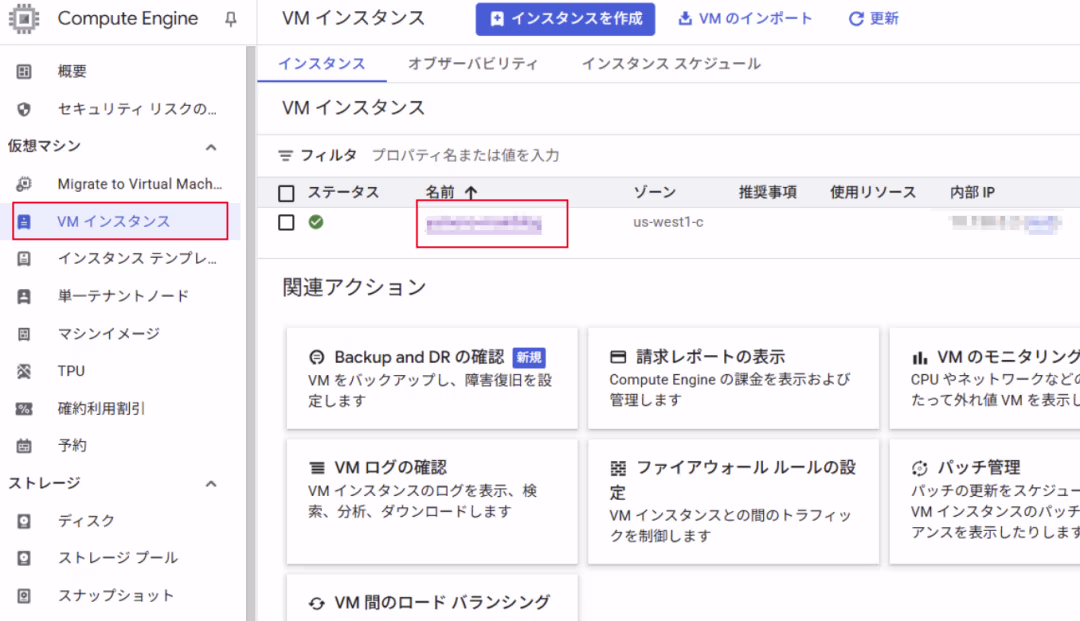This screenshot has height=621, width=1080.
Task: Click the 予約 calendar icon
Action: (x=24, y=446)
